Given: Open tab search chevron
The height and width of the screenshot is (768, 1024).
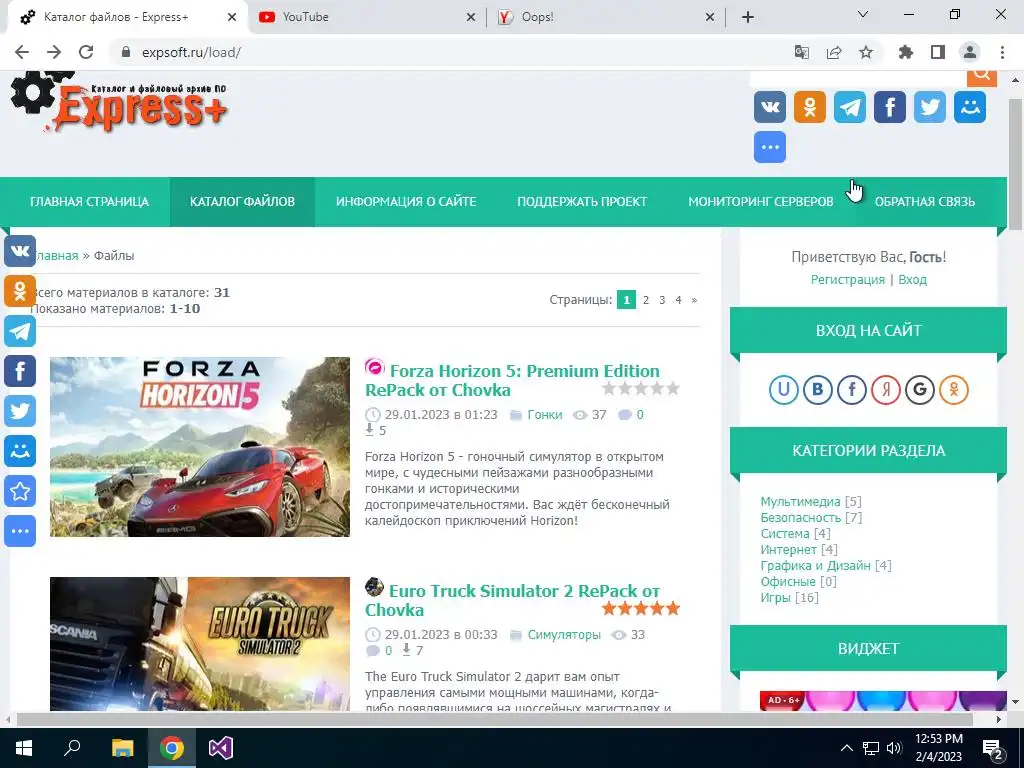Looking at the screenshot, I should click(863, 14).
